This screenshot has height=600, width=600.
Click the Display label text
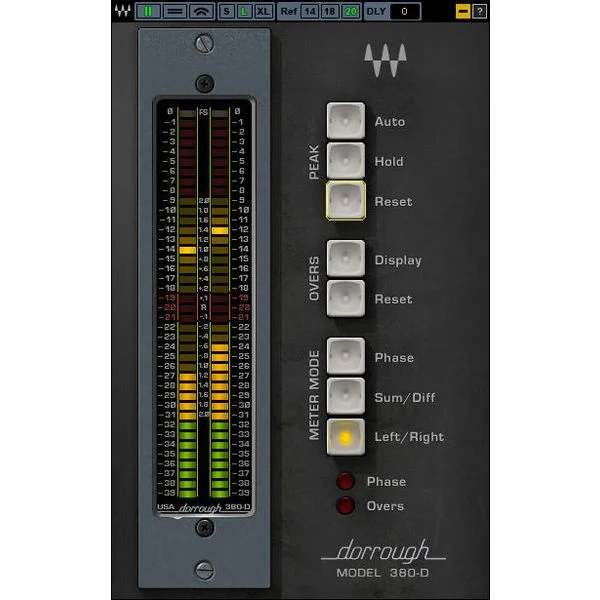(x=398, y=261)
